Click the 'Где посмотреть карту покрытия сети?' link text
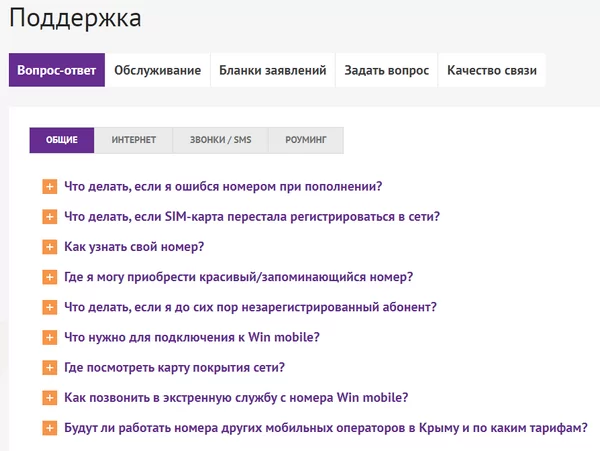 [x=174, y=368]
